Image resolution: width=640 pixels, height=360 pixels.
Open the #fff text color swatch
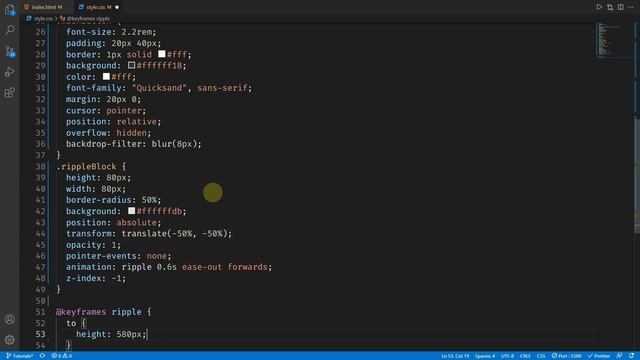point(106,76)
